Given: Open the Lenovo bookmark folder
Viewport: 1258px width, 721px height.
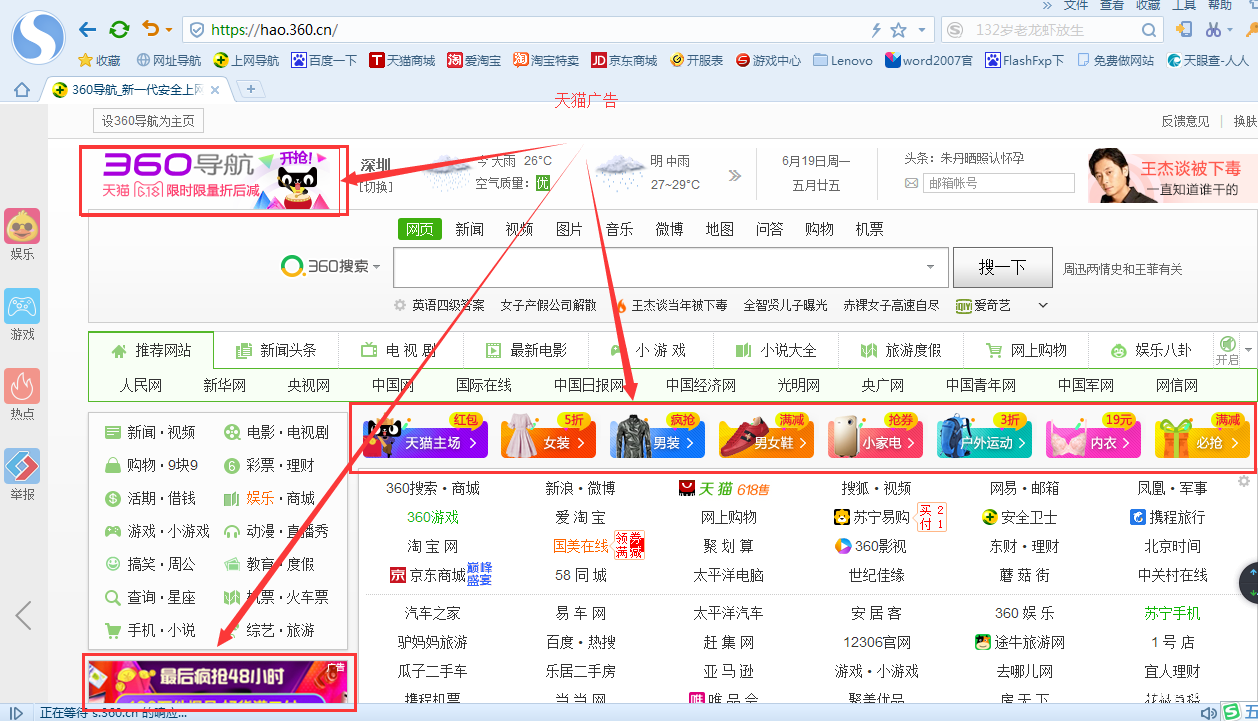Looking at the screenshot, I should coord(843,60).
